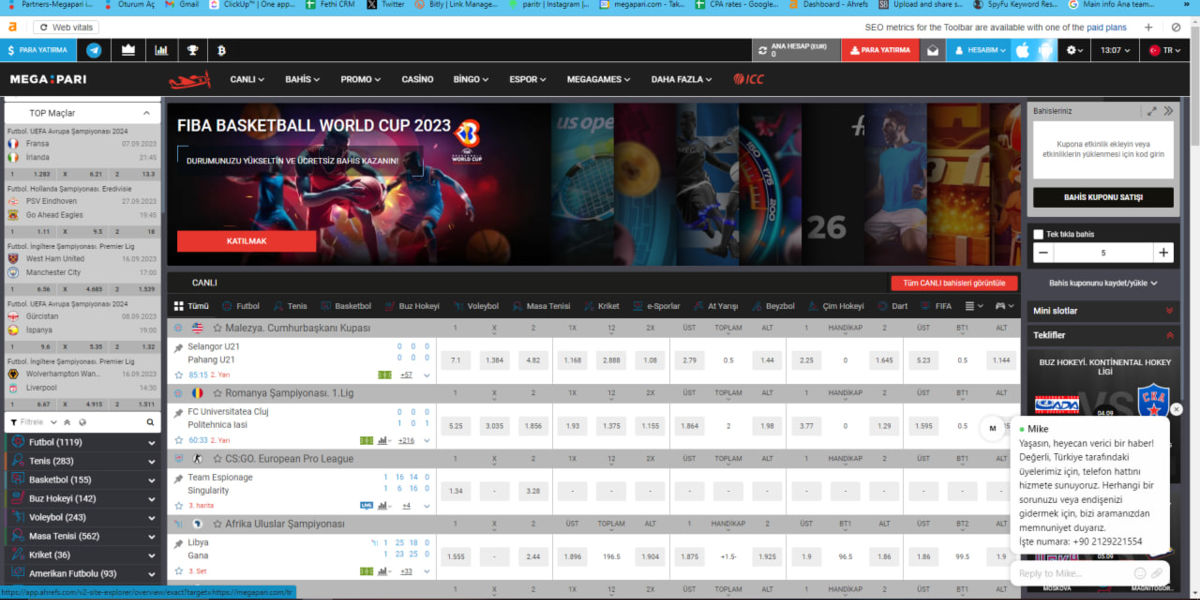Click the trophy icon in top bar

click(193, 50)
